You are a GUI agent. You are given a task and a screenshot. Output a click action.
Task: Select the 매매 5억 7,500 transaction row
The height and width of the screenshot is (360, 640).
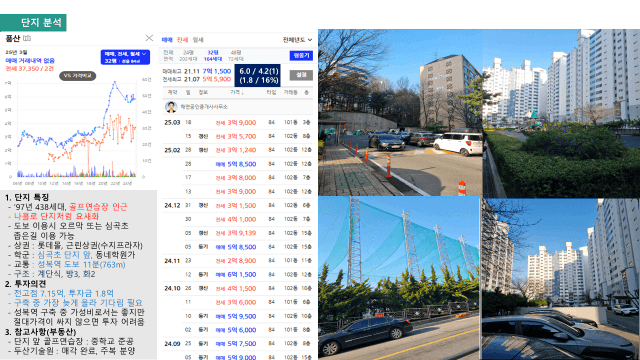click(238, 344)
